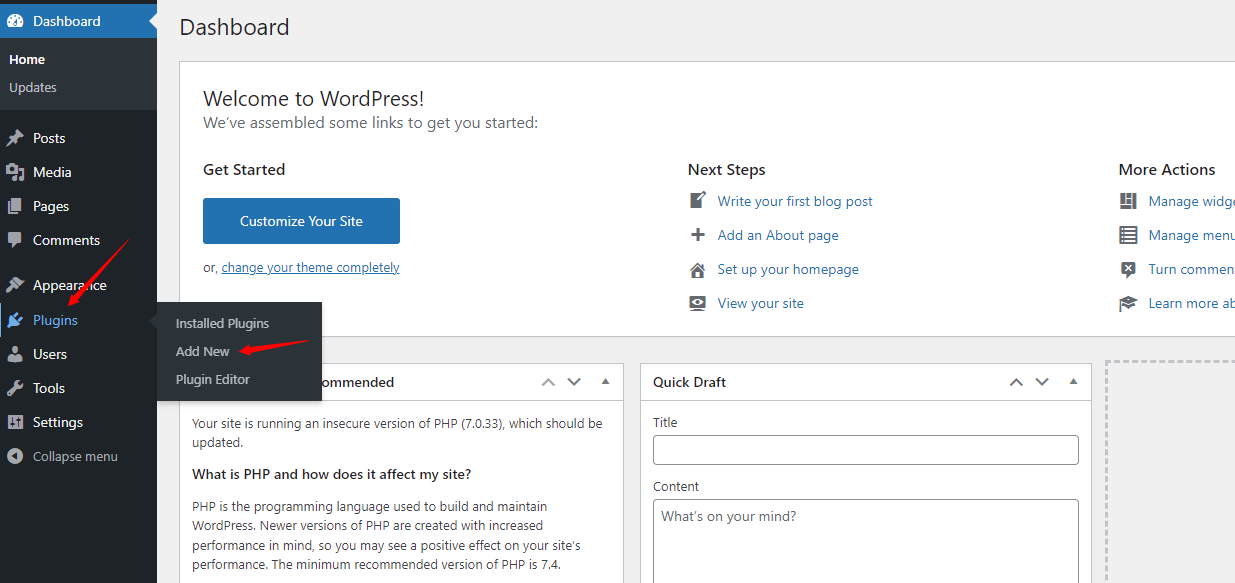
Task: Click the Welcome to WordPress! heading
Action: (313, 98)
